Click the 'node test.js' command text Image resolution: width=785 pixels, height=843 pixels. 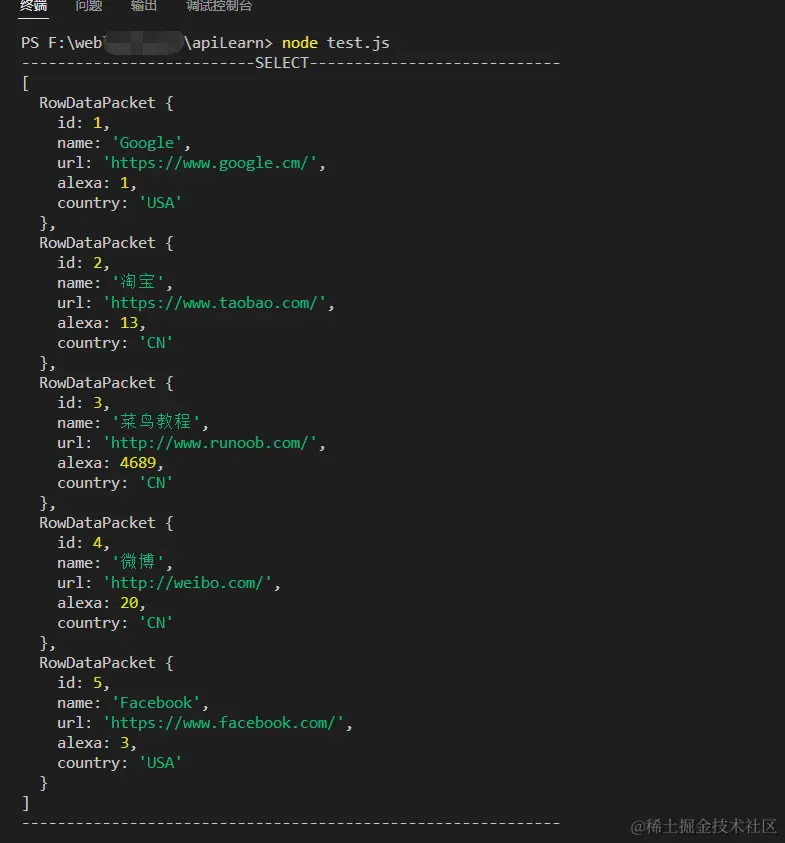coord(336,42)
